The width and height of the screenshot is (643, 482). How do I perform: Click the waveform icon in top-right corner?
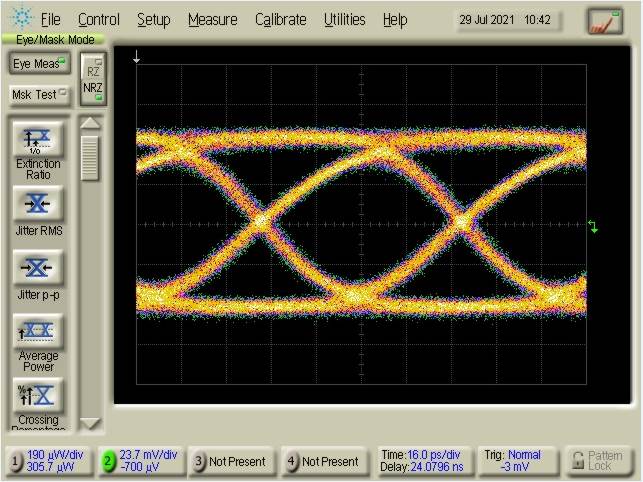(604, 21)
